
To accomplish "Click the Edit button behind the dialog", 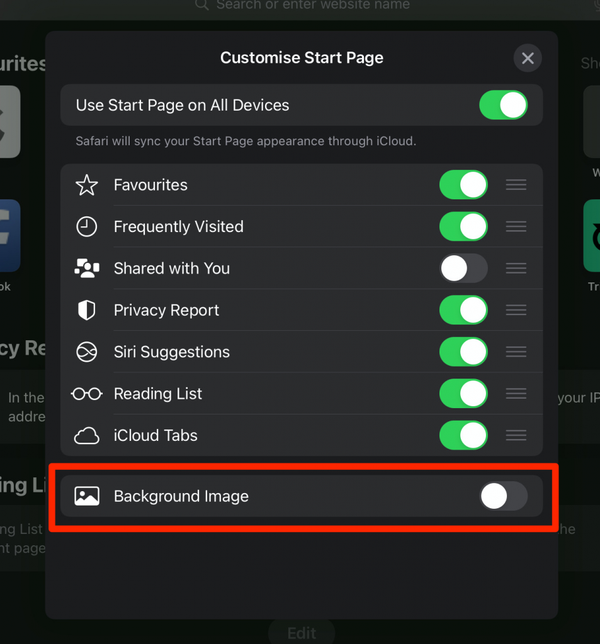I will click(x=302, y=632).
